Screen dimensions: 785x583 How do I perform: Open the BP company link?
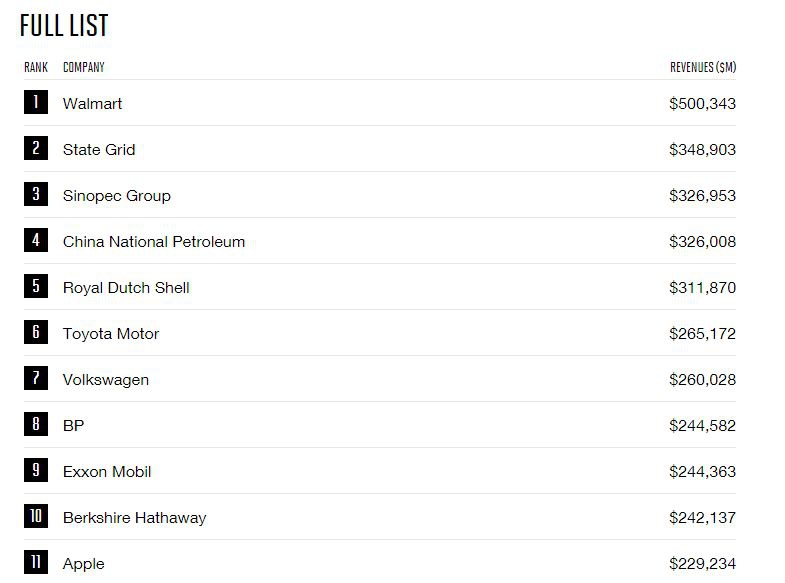73,426
